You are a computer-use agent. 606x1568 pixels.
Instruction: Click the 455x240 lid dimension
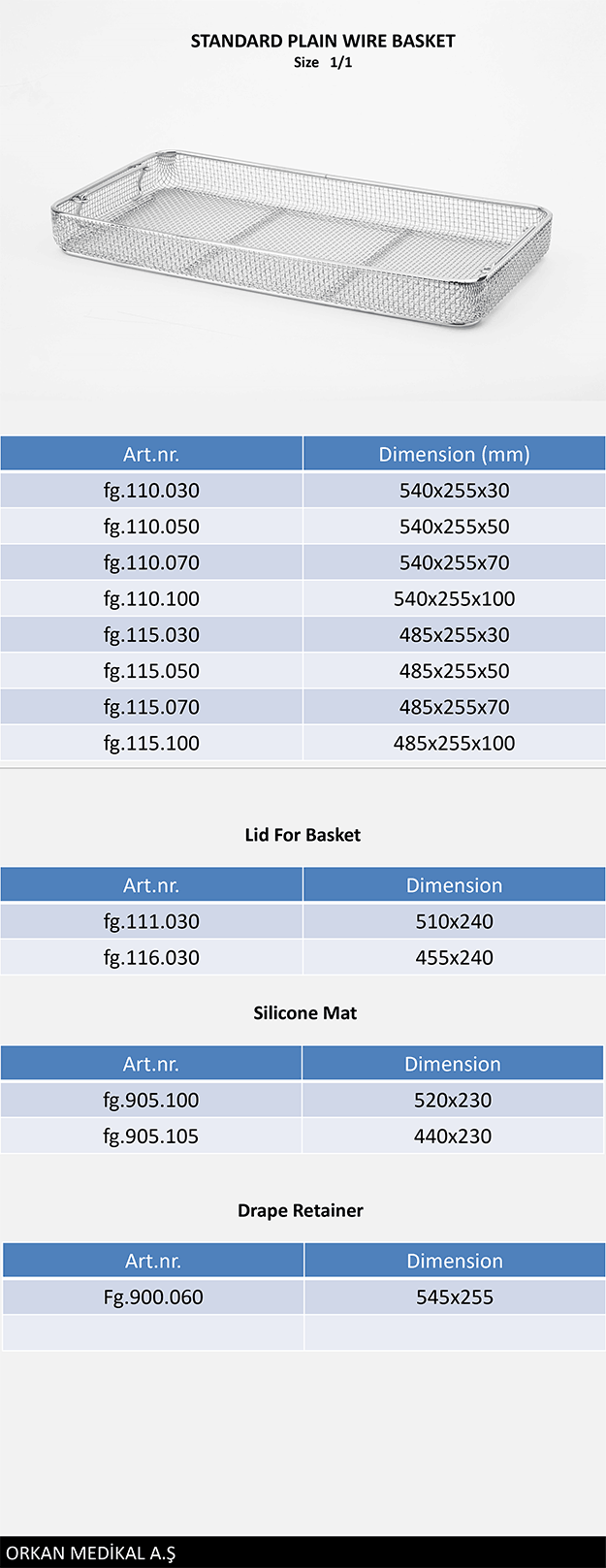[454, 958]
